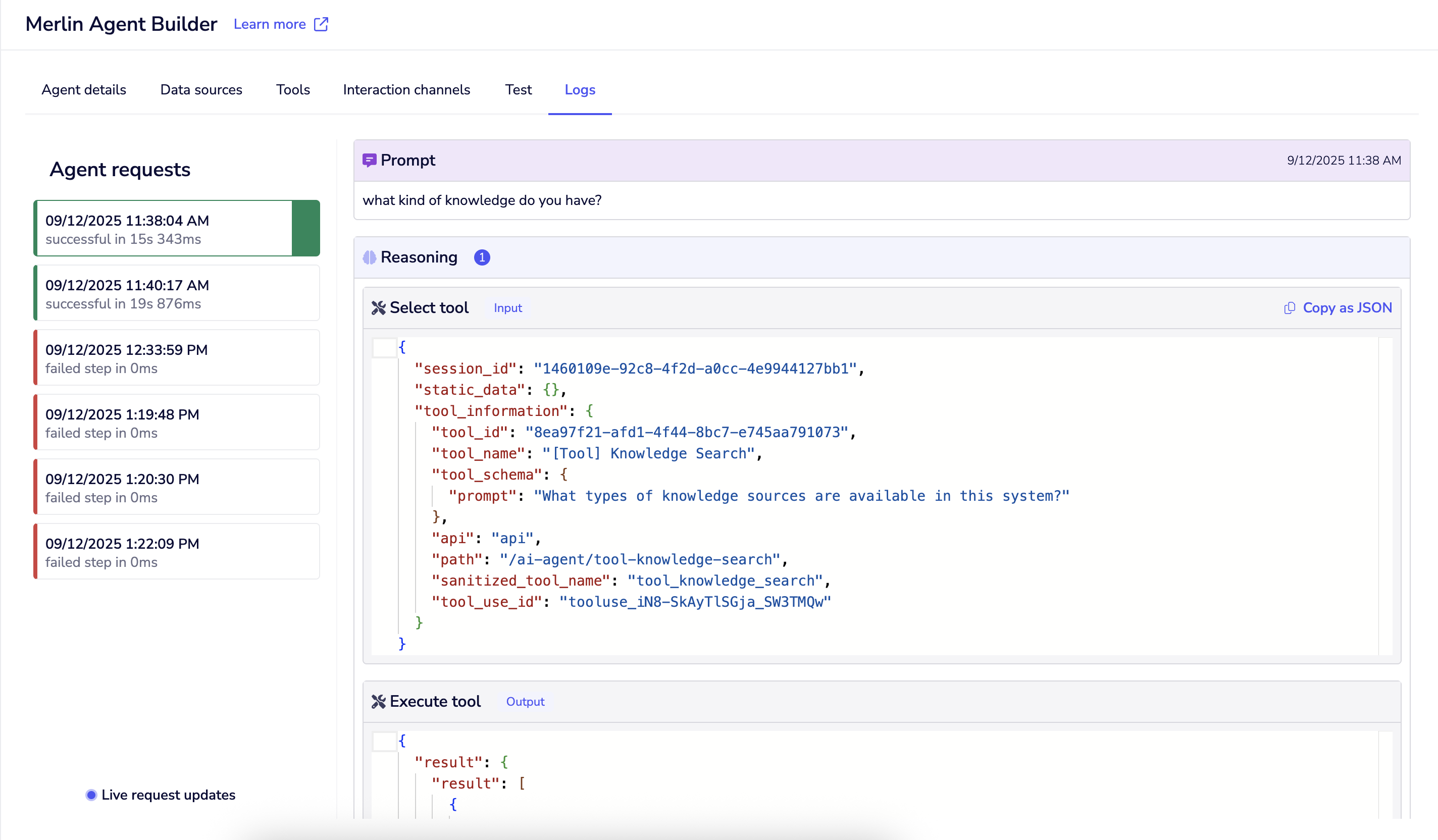This screenshot has width=1438, height=840.
Task: Click the Execute tool wrench icon
Action: pyautogui.click(x=378, y=701)
